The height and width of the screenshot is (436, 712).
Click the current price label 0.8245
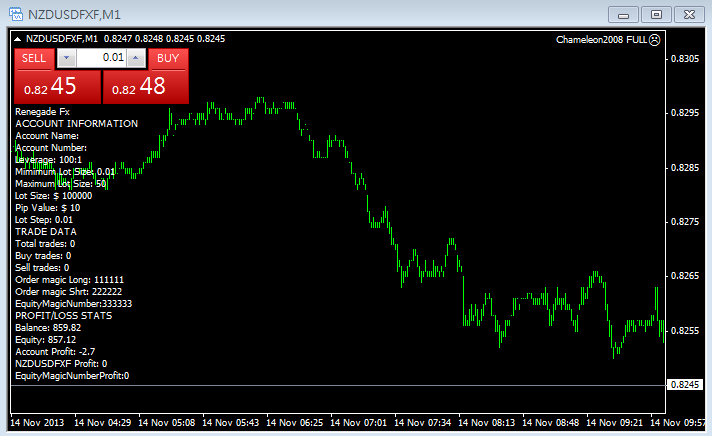[685, 385]
